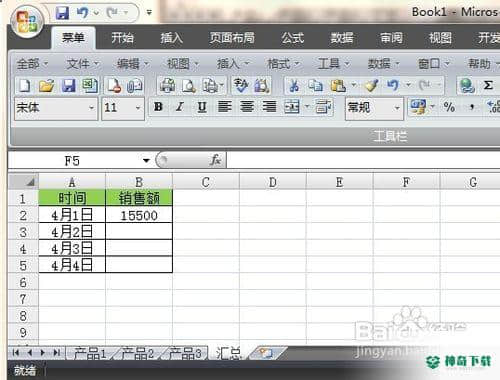Open the 文件 classic menu
Viewport: 500px width, 380px height.
(x=82, y=63)
